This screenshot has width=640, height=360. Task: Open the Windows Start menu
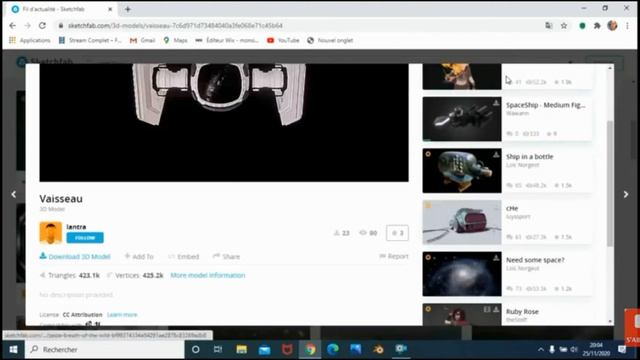coord(13,349)
